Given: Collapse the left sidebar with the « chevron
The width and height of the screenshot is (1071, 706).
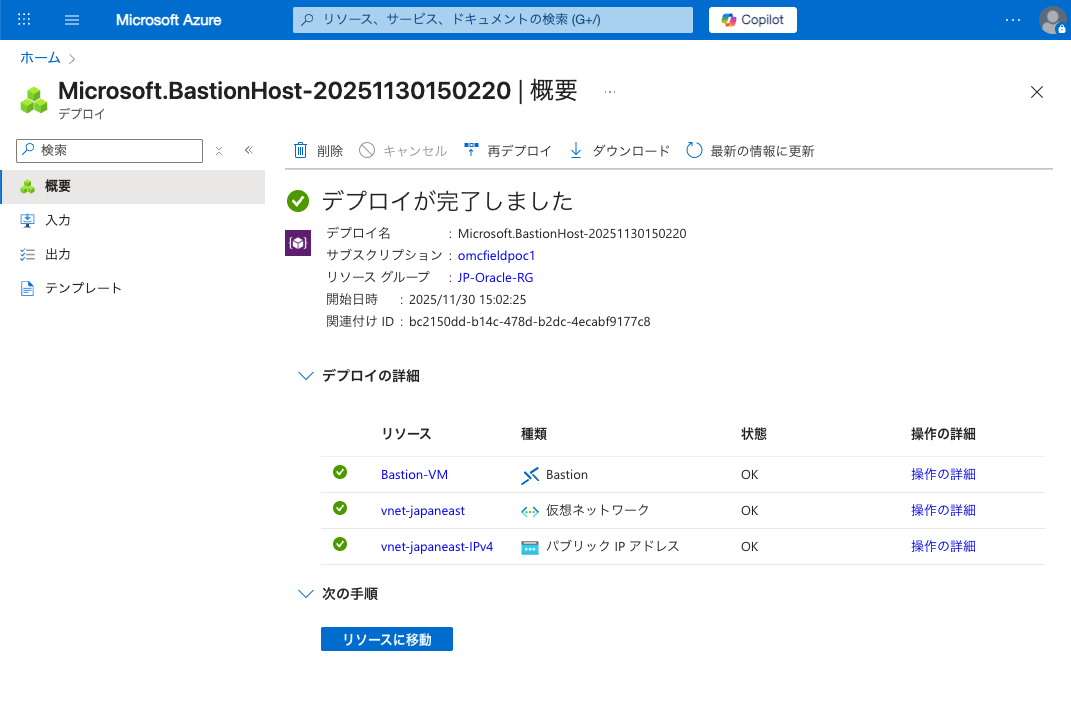Looking at the screenshot, I should [248, 149].
